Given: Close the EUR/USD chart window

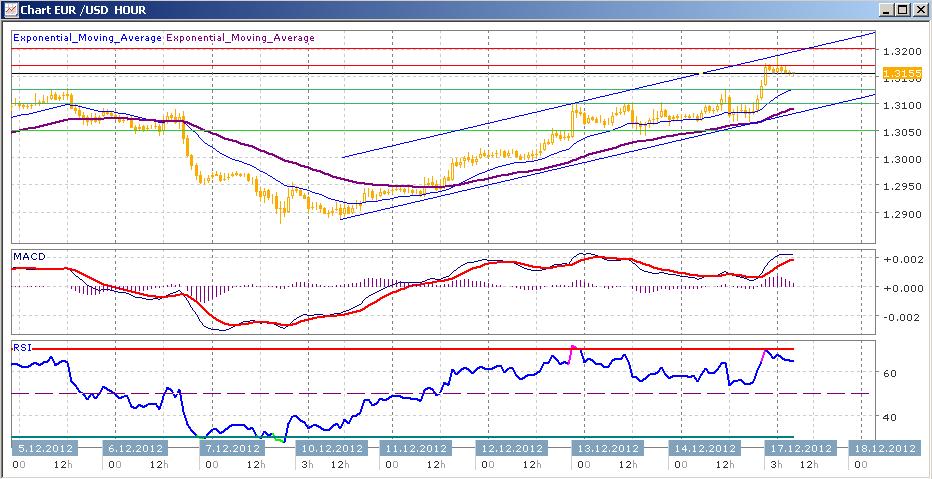Looking at the screenshot, I should point(919,10).
